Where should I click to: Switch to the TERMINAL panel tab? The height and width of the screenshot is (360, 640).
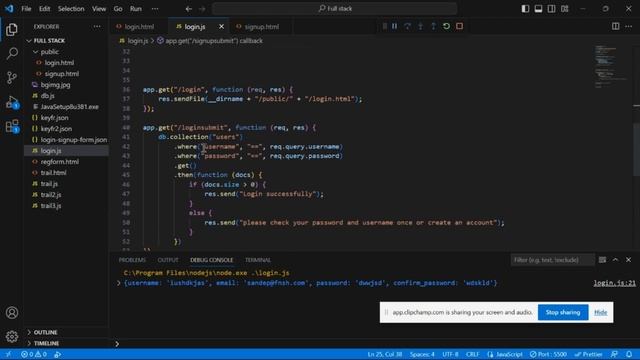258,260
